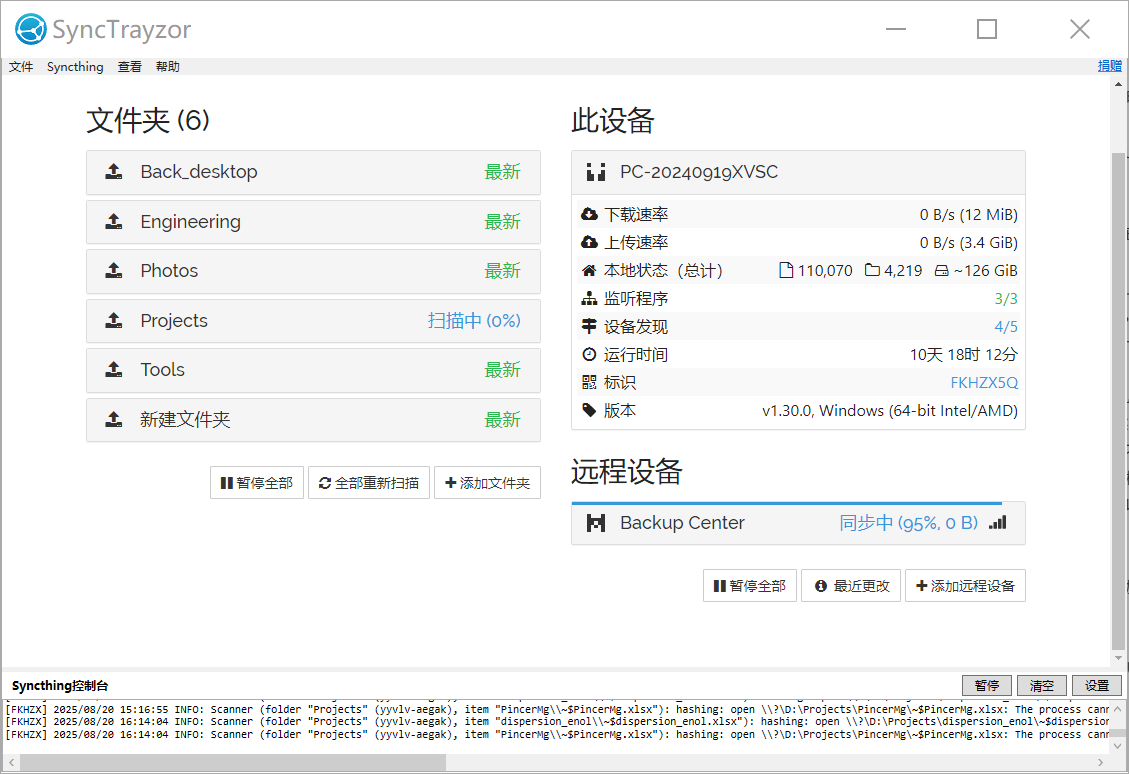Open the FKHZX5Q device ID link

[x=983, y=383]
